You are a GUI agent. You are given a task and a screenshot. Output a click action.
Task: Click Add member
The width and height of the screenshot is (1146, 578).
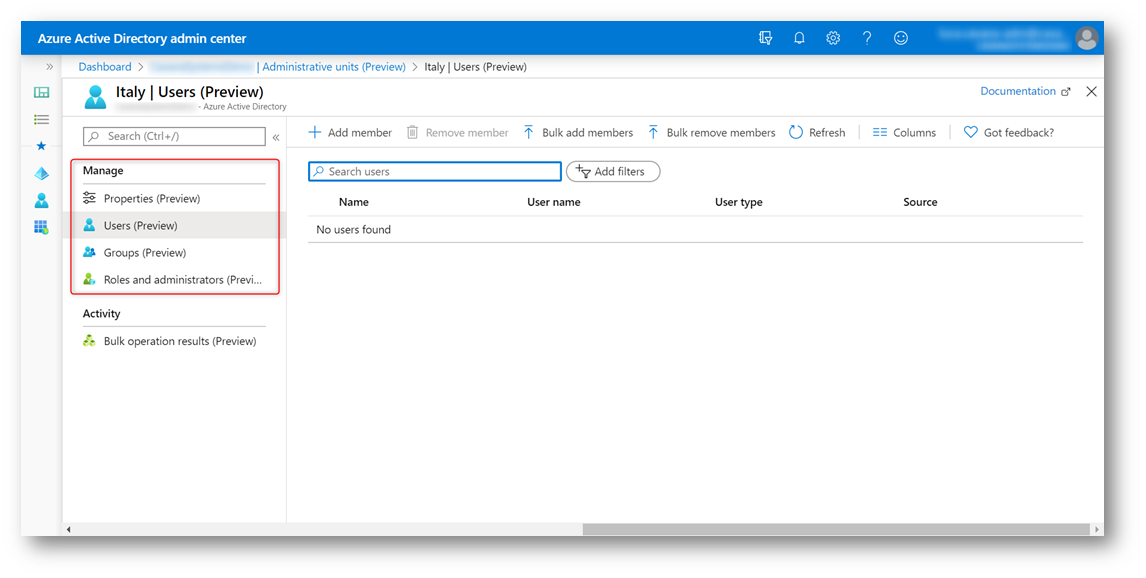coord(350,132)
